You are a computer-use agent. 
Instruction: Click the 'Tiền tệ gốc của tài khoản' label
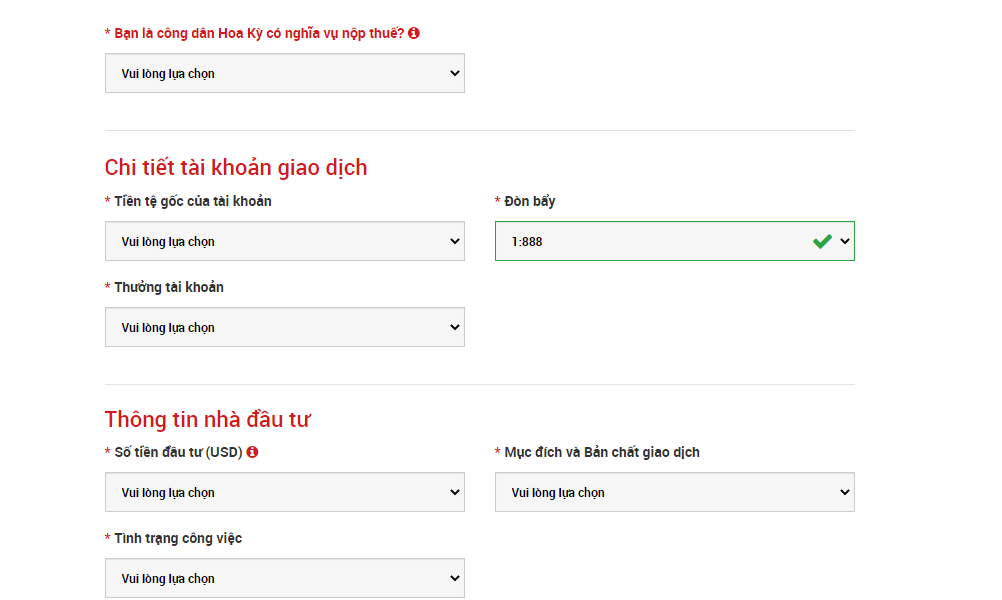click(x=192, y=201)
